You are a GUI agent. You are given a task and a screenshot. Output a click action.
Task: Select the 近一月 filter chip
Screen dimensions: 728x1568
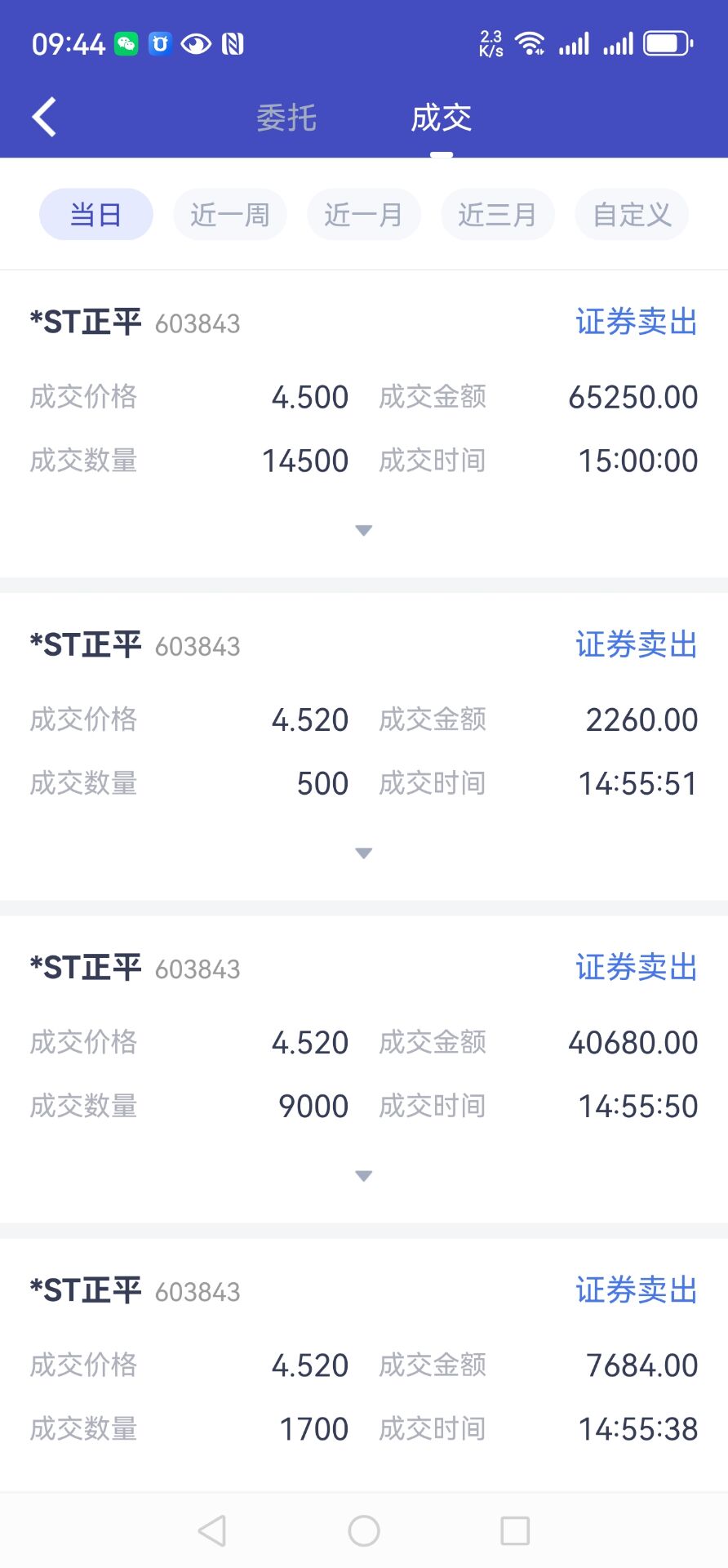point(364,215)
